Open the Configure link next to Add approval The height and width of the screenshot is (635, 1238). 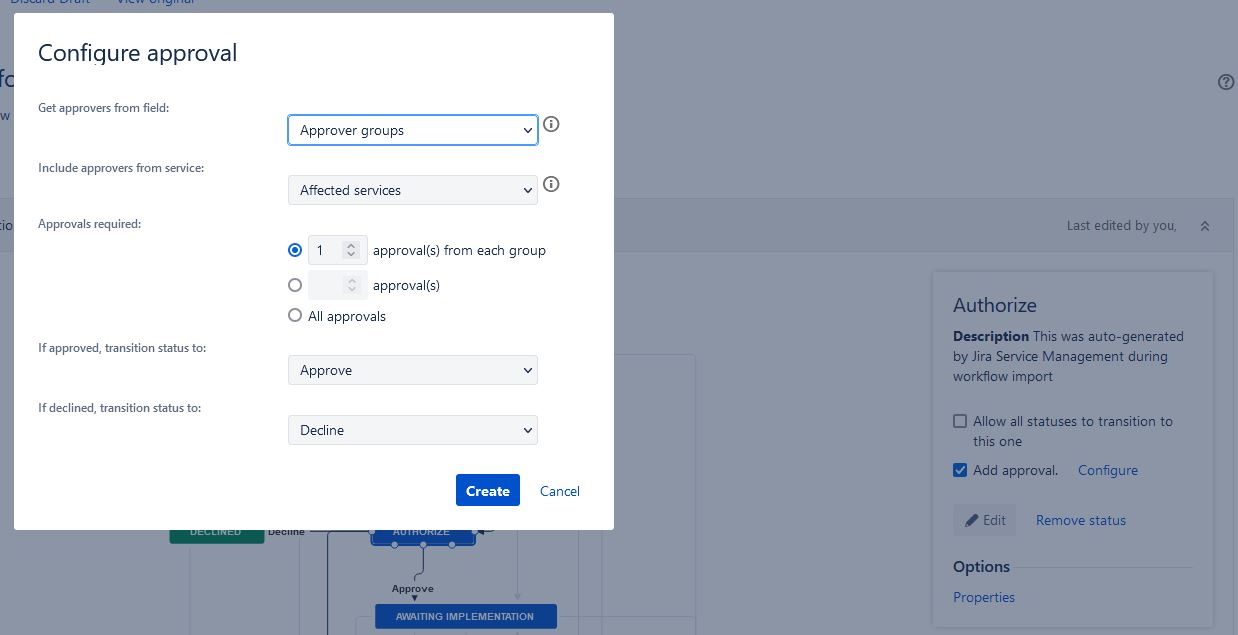1108,470
